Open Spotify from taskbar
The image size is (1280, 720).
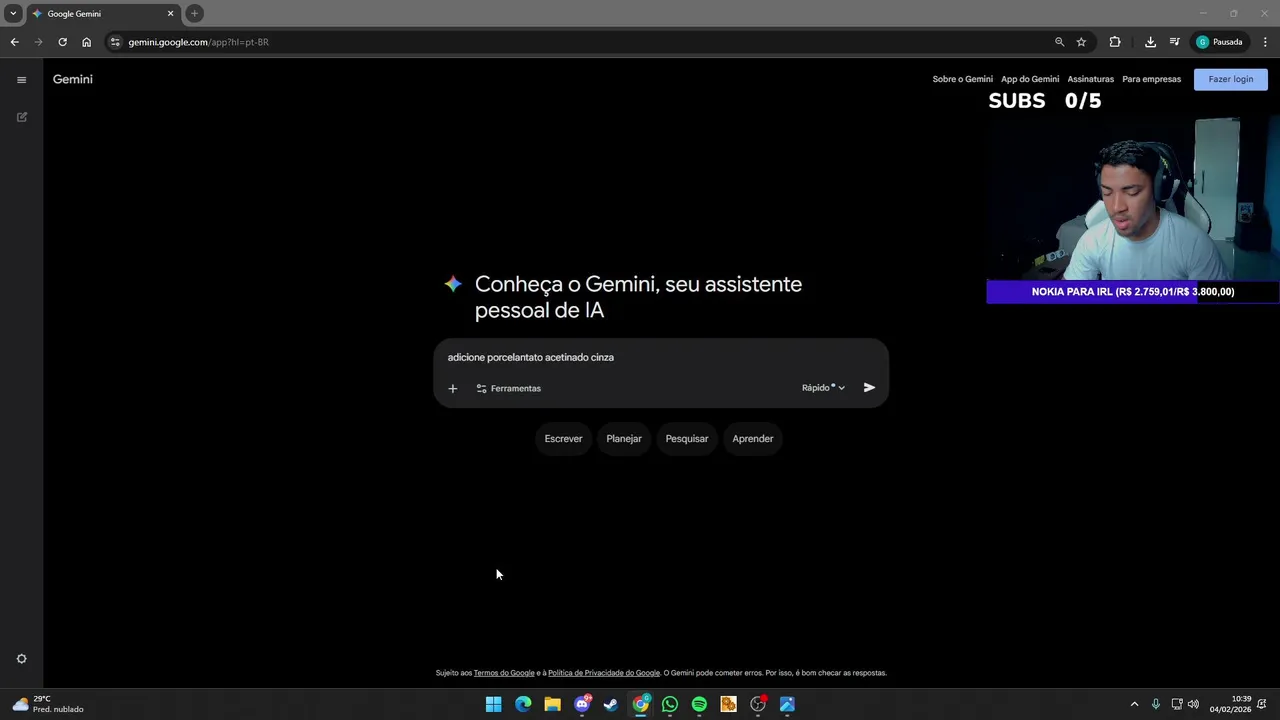(x=699, y=704)
